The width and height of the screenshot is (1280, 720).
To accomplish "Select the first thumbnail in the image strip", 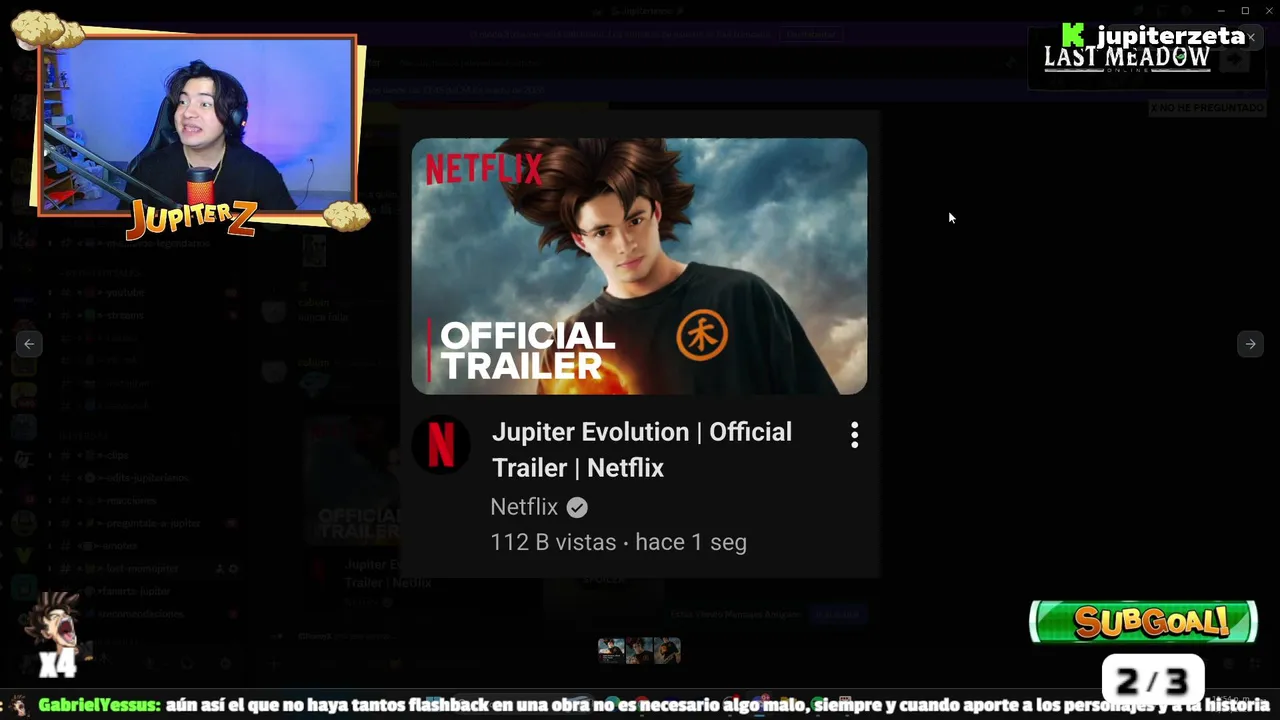I will point(611,651).
